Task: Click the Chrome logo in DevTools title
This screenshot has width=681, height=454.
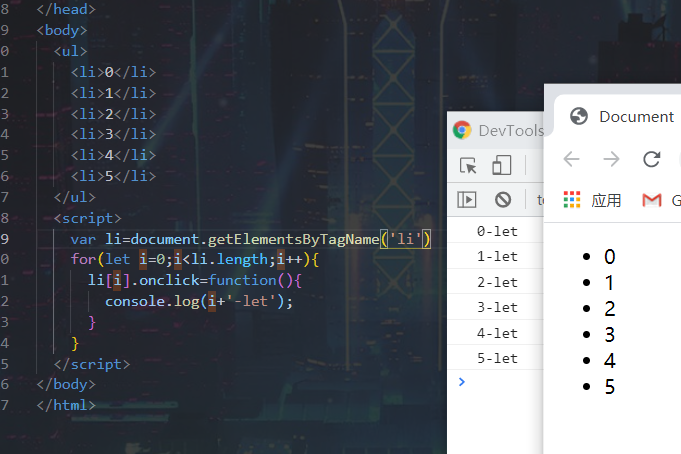Action: 462,130
